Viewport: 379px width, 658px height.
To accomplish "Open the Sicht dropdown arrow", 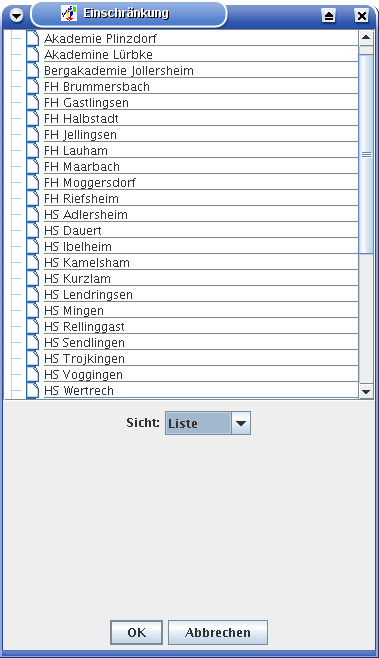I will [x=241, y=423].
